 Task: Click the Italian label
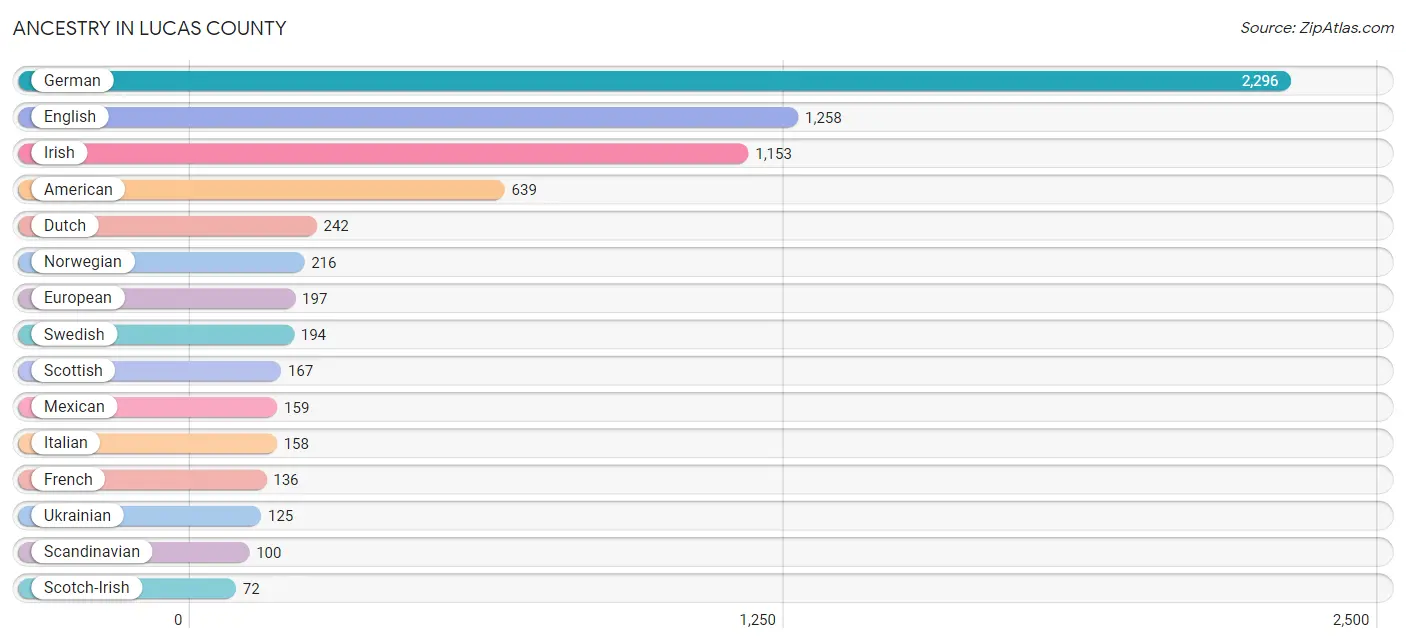click(x=66, y=443)
